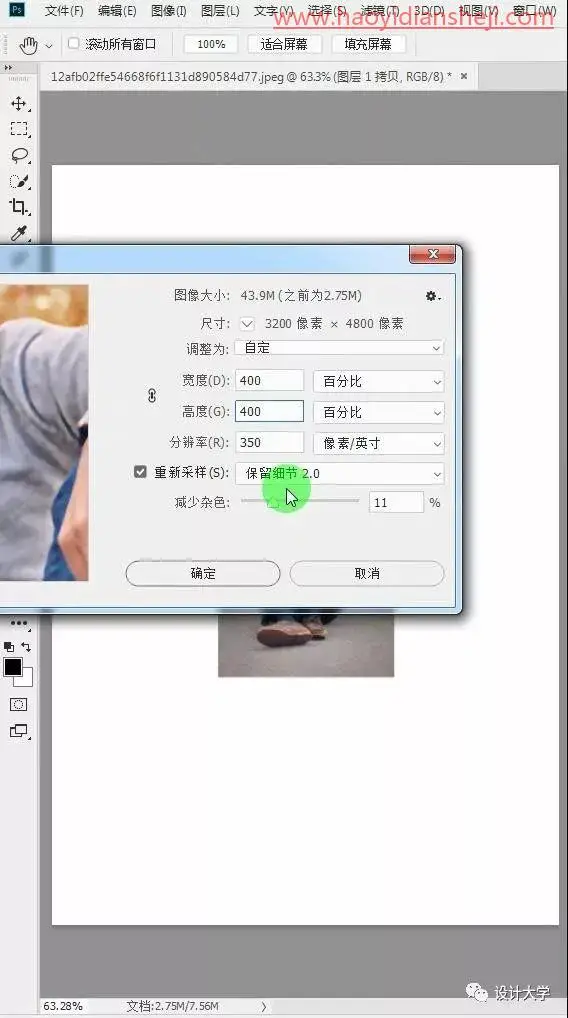This screenshot has width=568, height=1018.
Task: Open the height unit Percent dropdown
Action: 379,412
